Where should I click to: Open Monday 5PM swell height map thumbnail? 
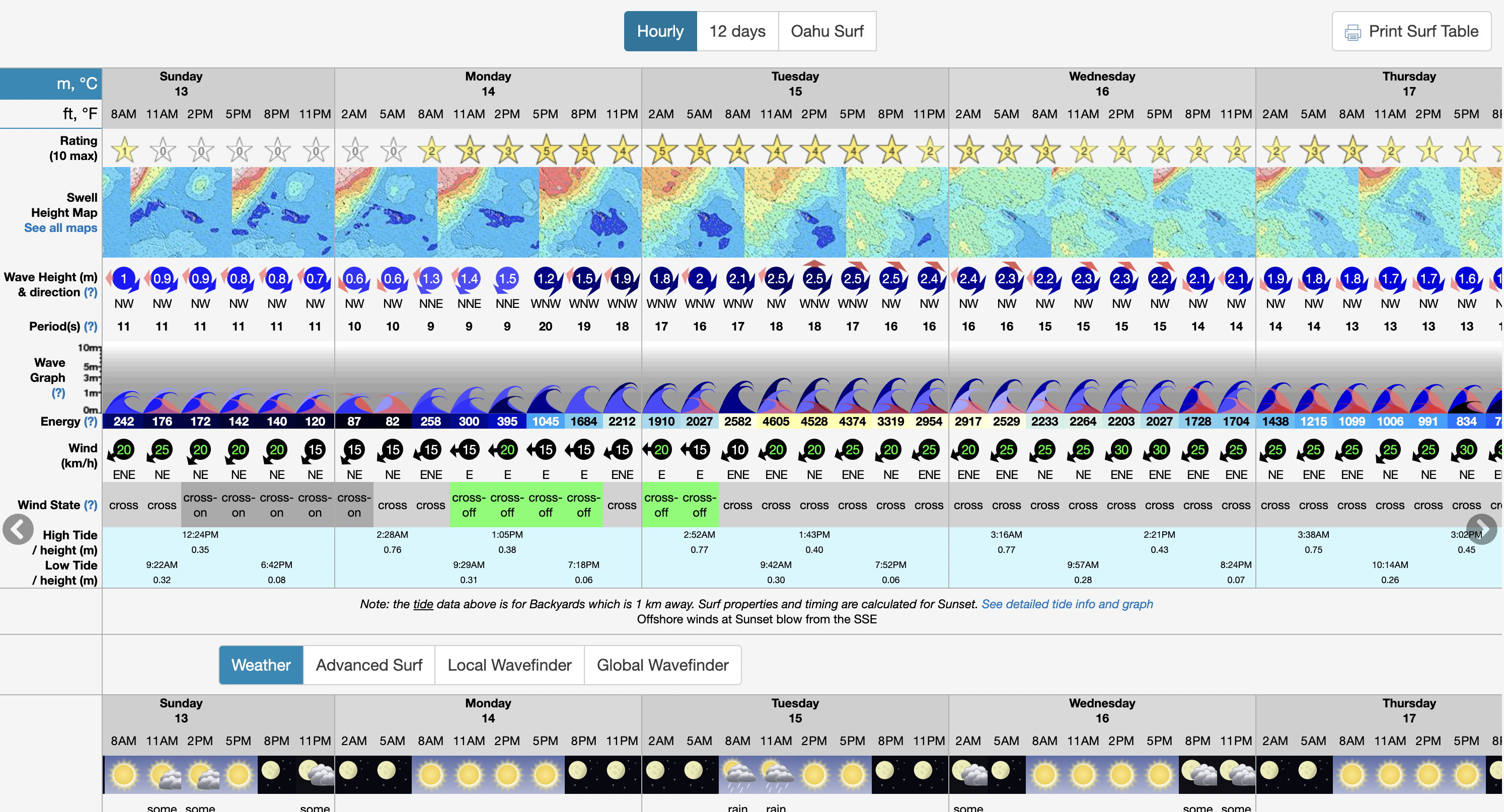coord(590,212)
